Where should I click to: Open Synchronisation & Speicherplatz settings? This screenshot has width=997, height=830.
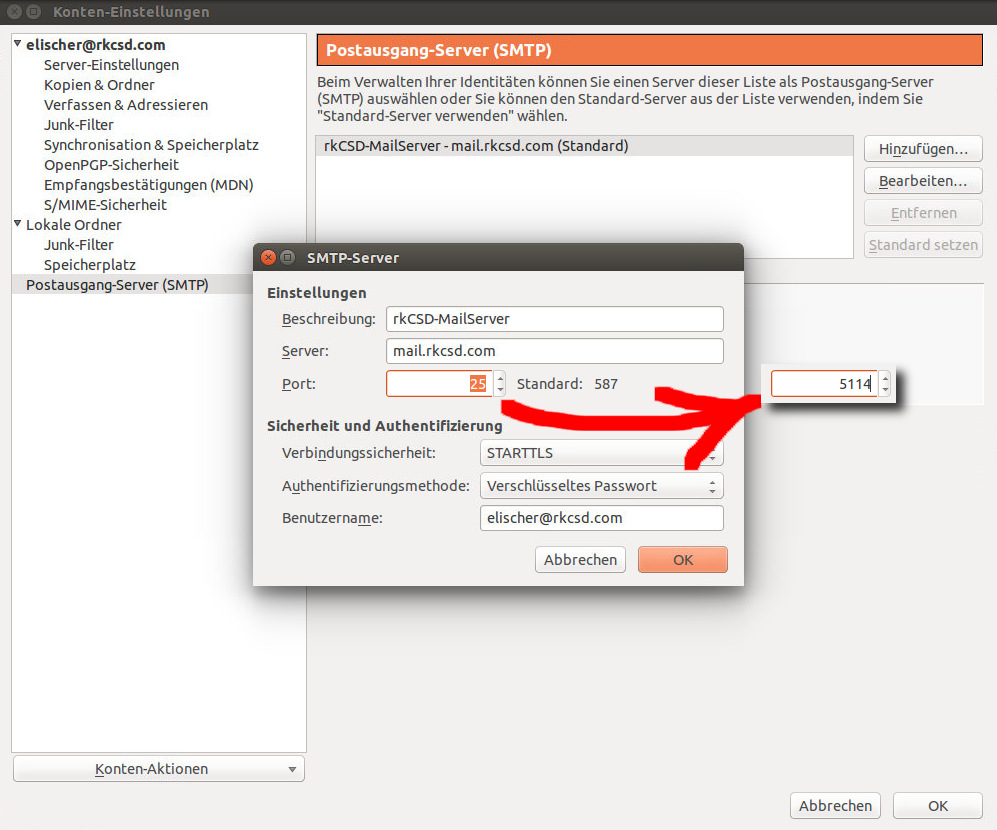click(151, 145)
